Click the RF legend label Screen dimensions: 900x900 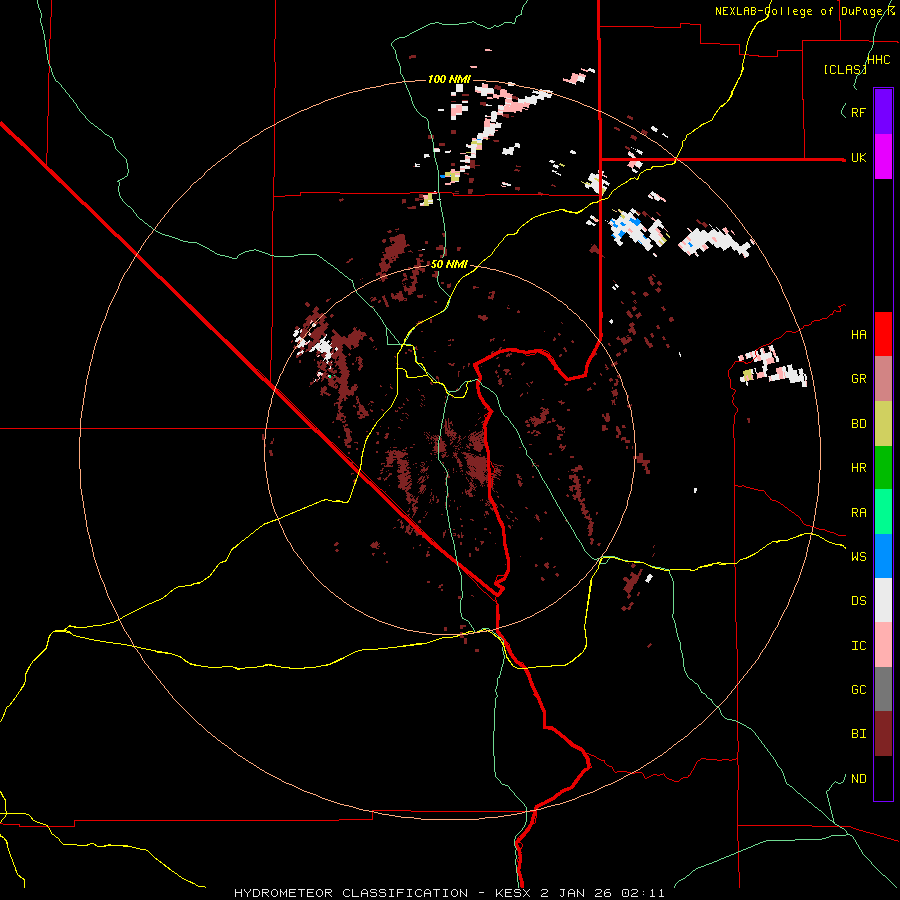[x=858, y=112]
